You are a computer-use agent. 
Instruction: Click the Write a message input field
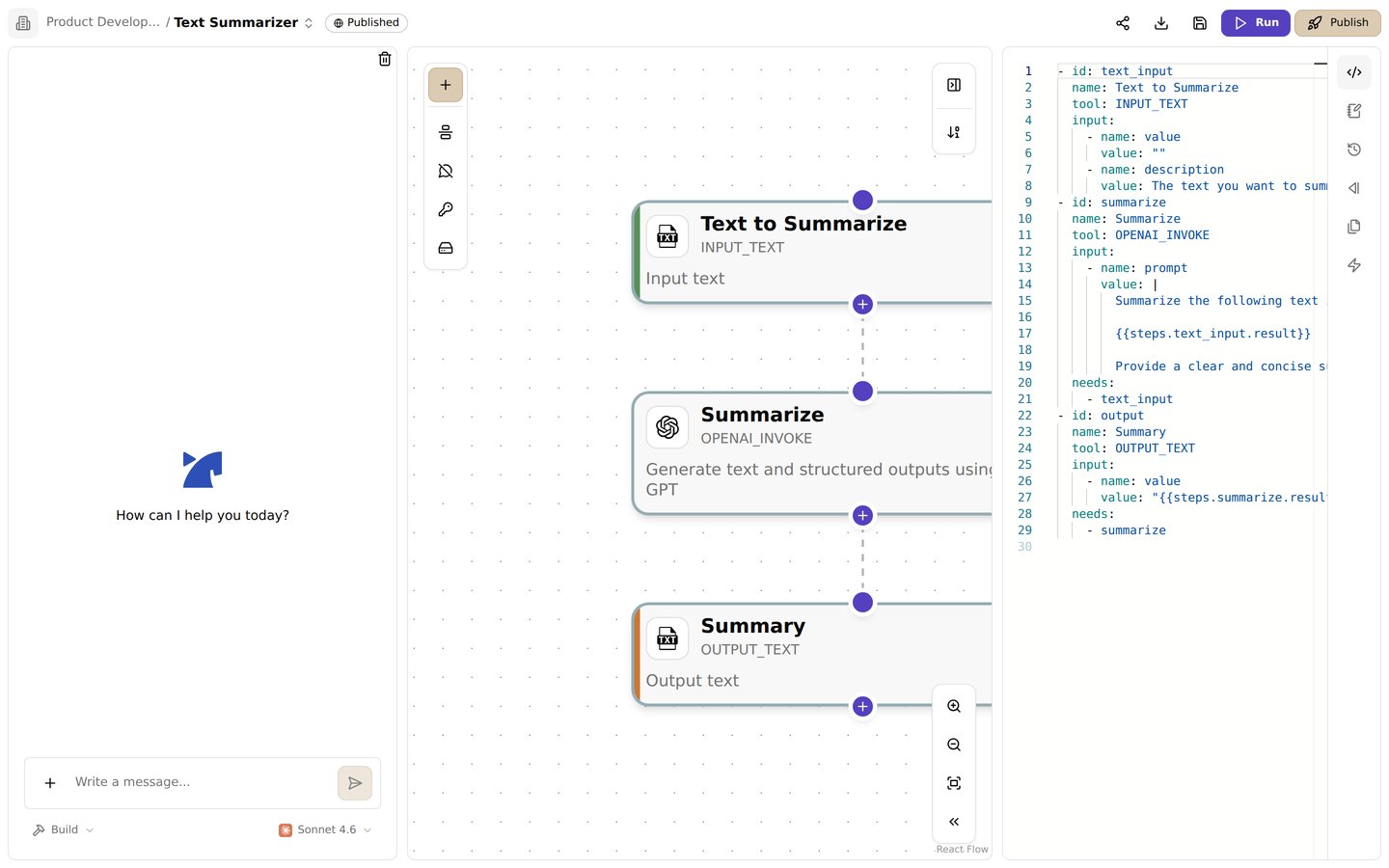coord(201,782)
